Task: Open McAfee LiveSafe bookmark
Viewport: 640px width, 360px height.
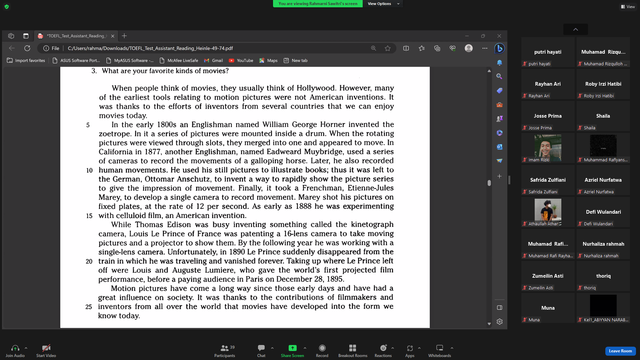Action: [x=178, y=60]
